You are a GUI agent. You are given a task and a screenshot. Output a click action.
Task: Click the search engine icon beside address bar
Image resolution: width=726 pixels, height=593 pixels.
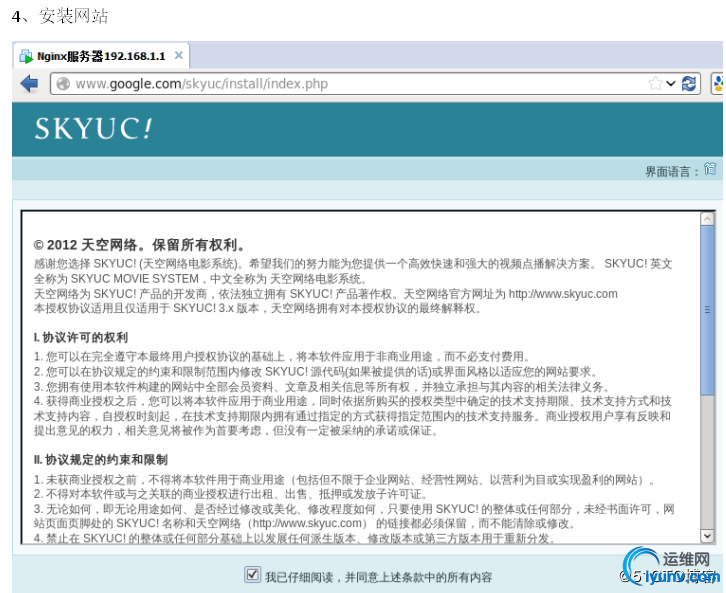pyautogui.click(x=718, y=84)
